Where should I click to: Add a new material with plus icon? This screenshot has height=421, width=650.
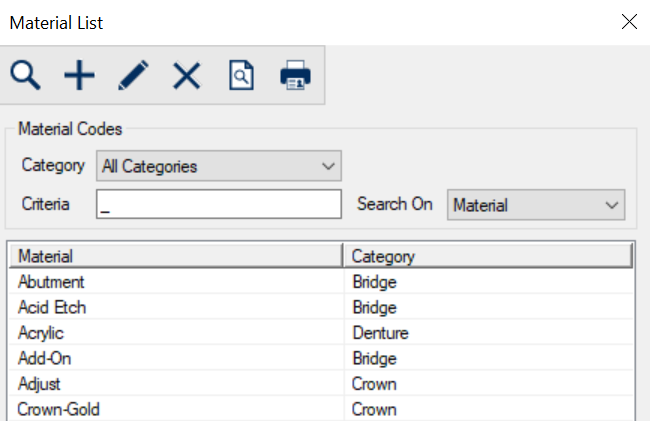79,75
